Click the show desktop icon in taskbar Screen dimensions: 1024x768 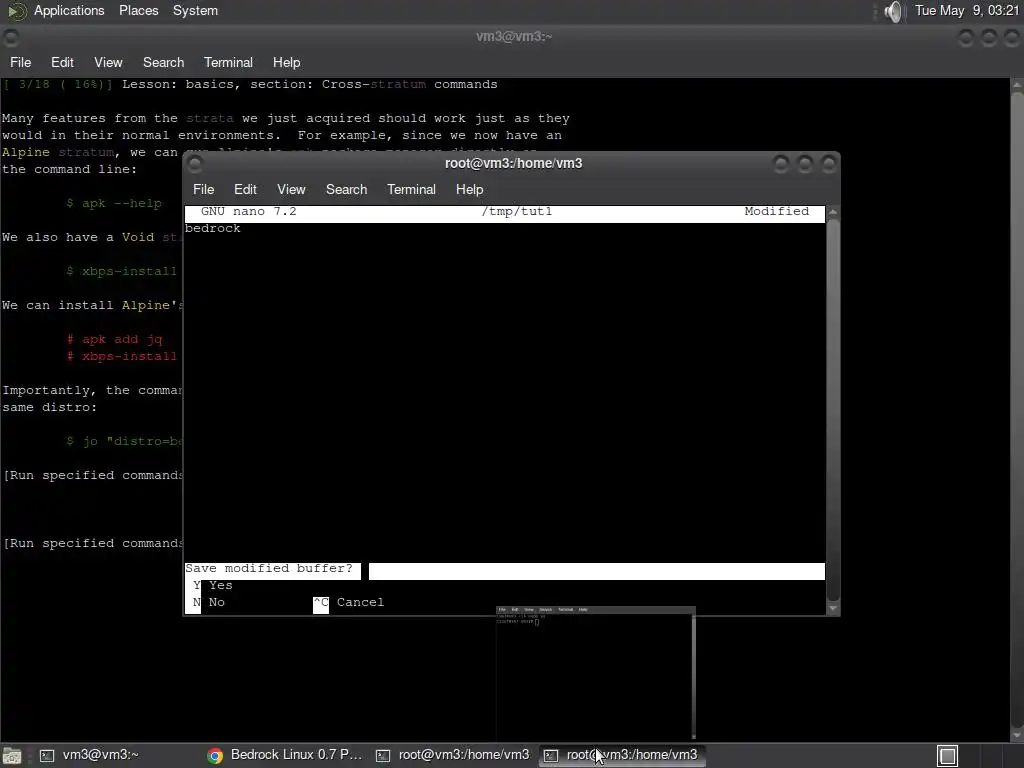12,756
